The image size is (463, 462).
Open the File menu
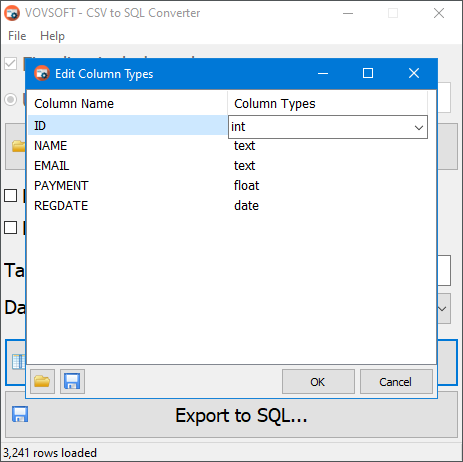(17, 36)
